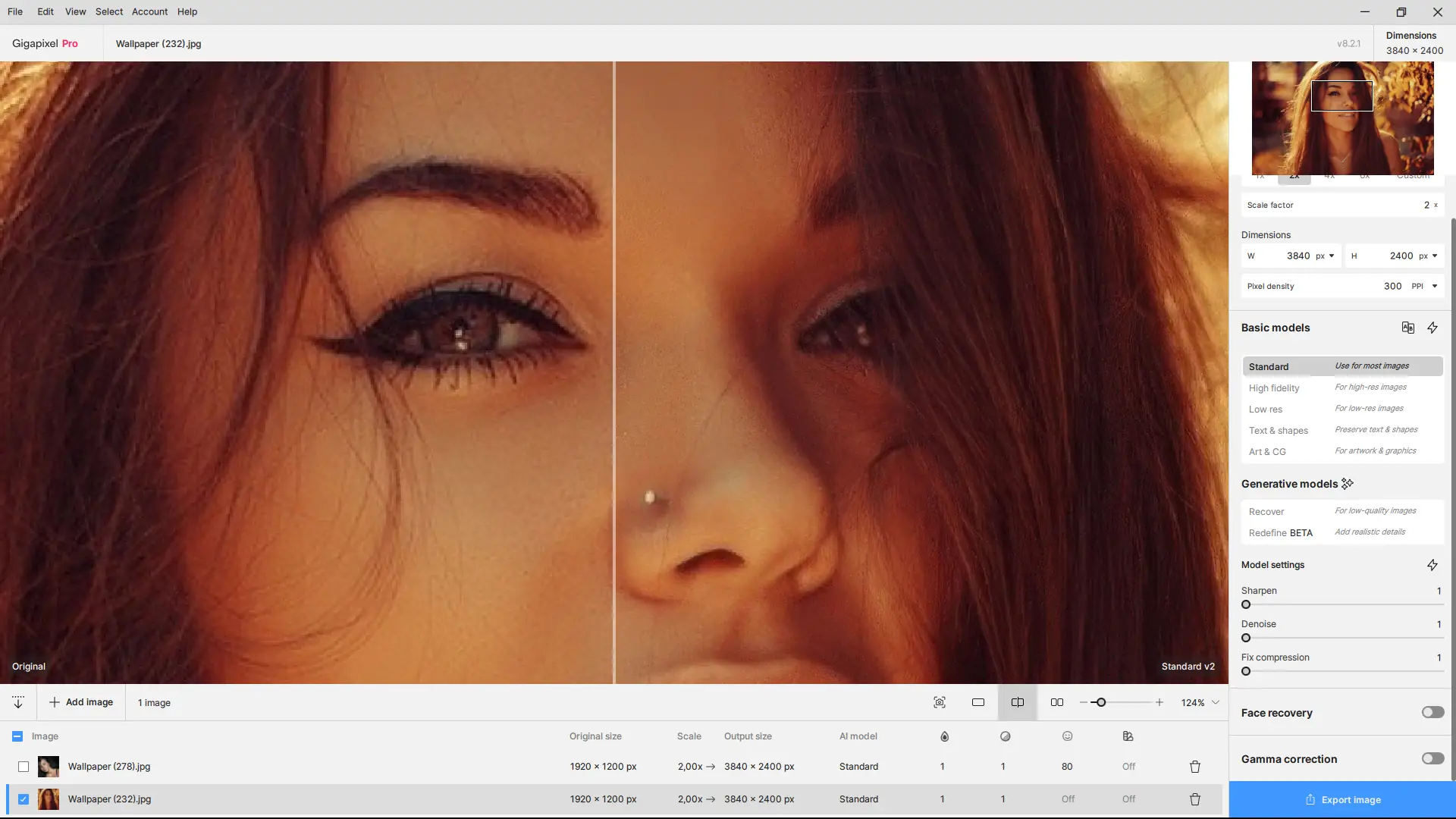Click the Denoise slider handle
Viewport: 1456px width, 819px height.
tap(1246, 638)
